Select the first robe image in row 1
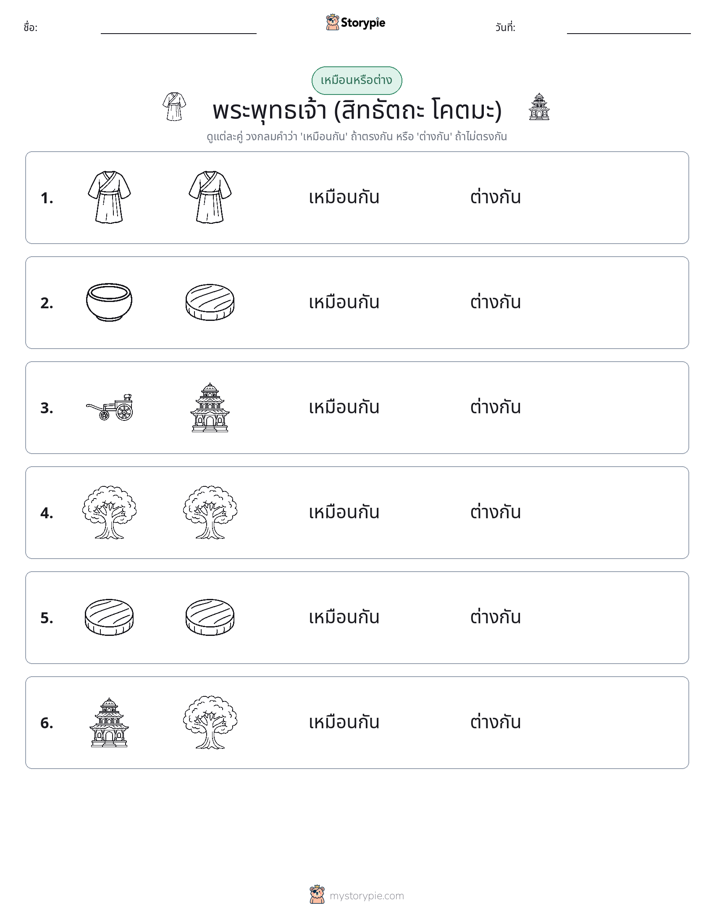The height and width of the screenshot is (924, 714). click(109, 197)
